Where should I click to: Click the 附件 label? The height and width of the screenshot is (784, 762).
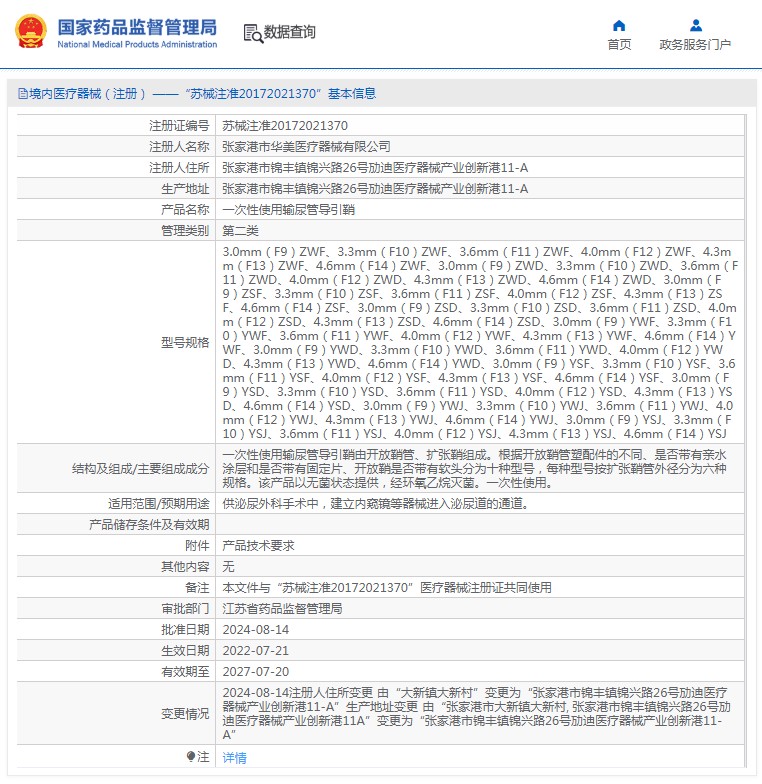(x=197, y=546)
